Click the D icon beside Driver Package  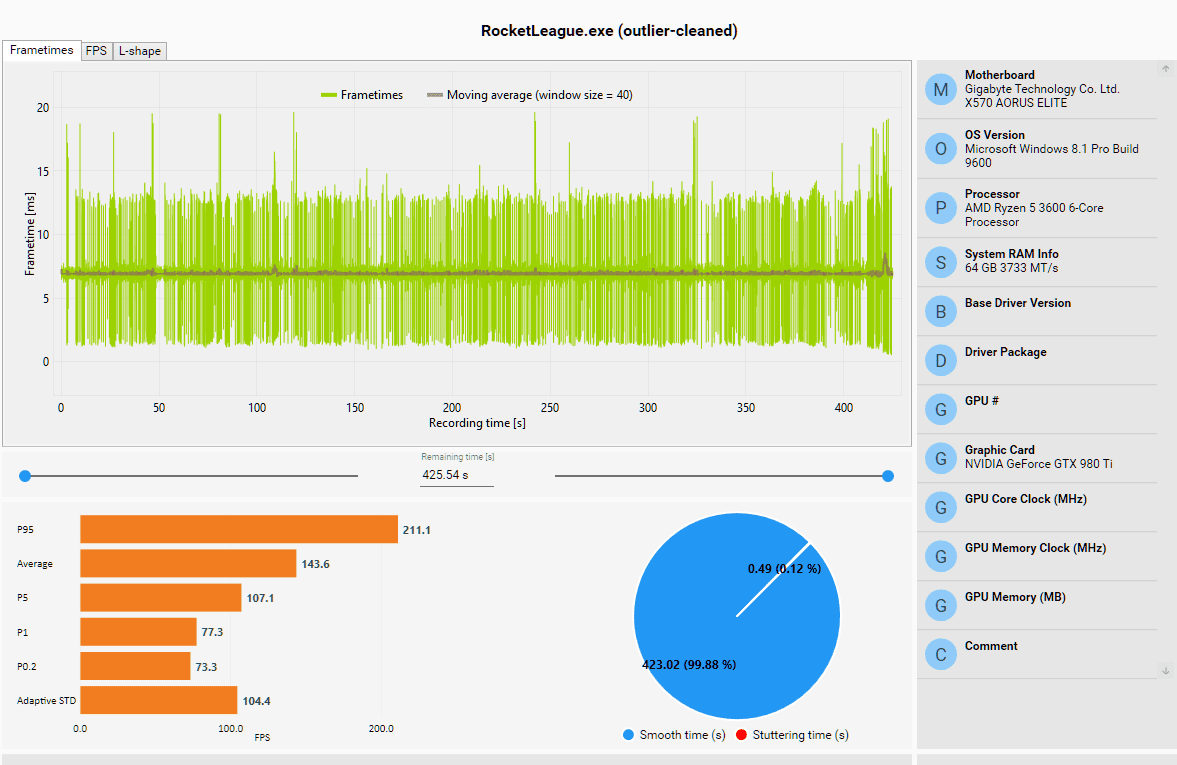pyautogui.click(x=941, y=360)
